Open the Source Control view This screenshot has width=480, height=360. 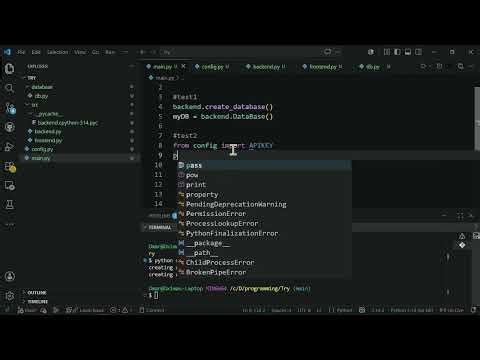[x=10, y=107]
